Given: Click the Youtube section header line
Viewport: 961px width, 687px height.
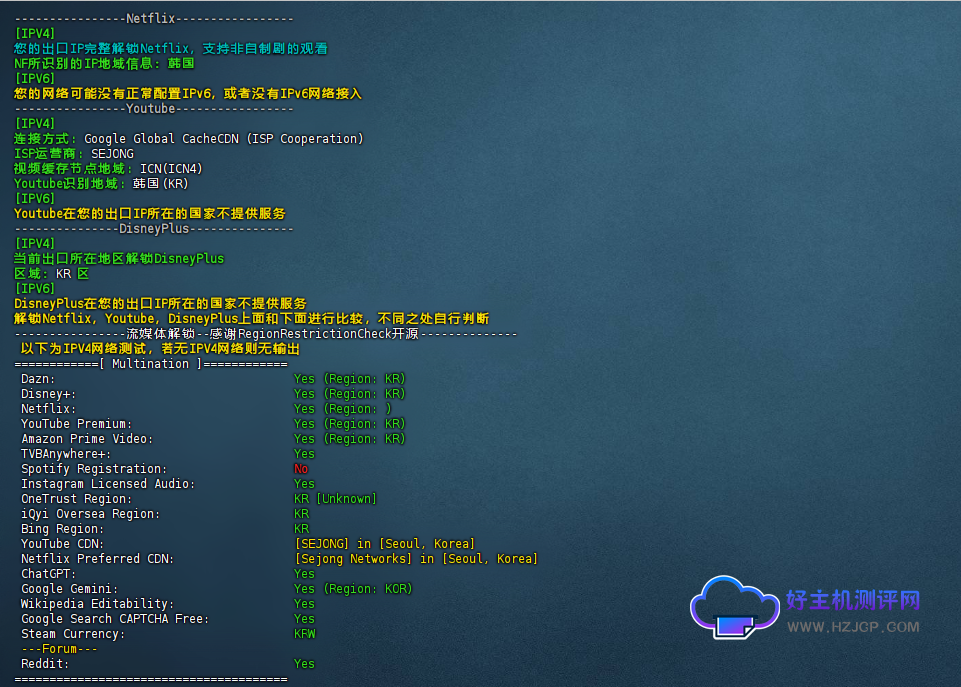Looking at the screenshot, I should pyautogui.click(x=154, y=108).
